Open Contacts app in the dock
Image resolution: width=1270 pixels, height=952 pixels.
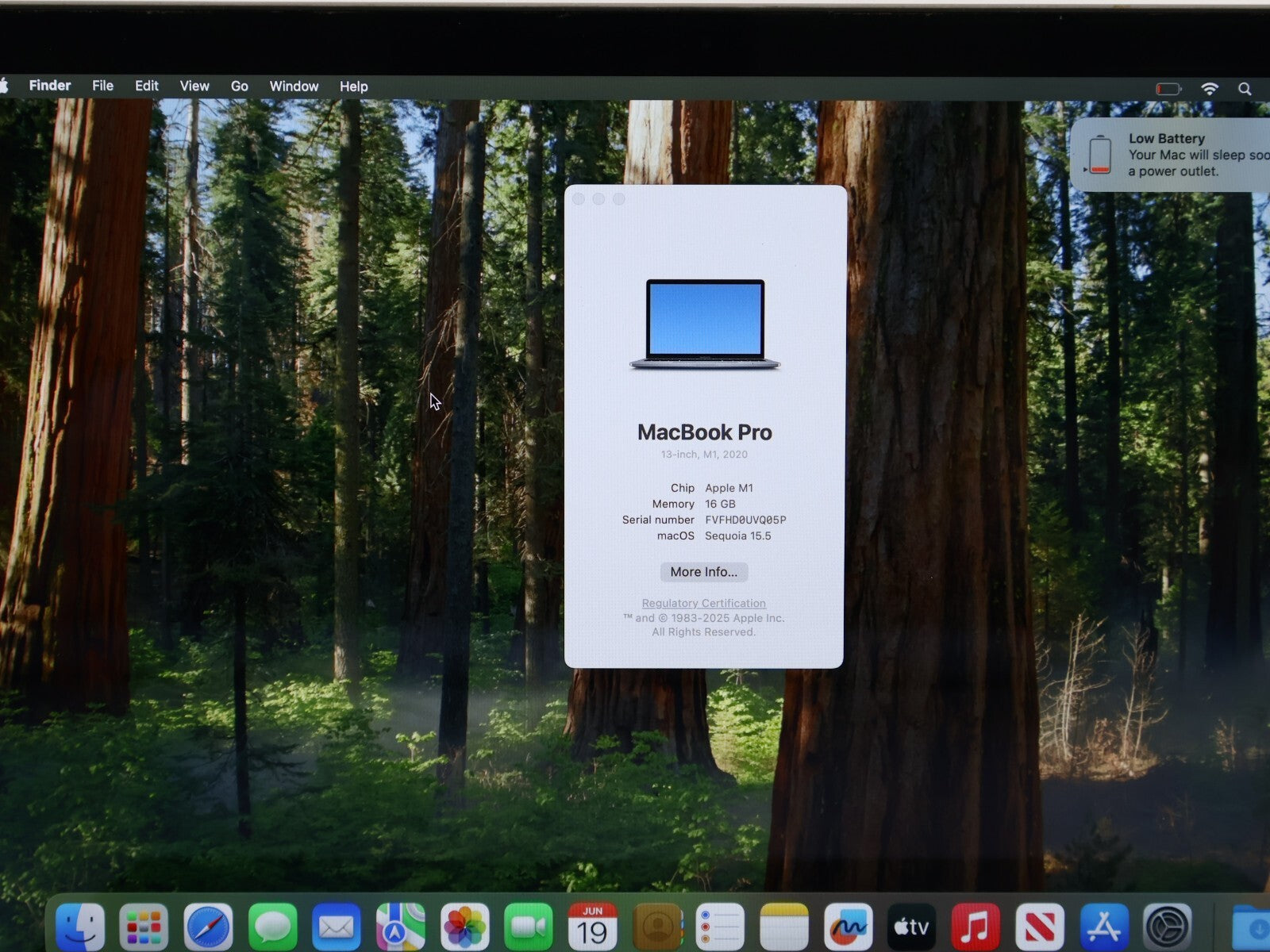click(657, 927)
